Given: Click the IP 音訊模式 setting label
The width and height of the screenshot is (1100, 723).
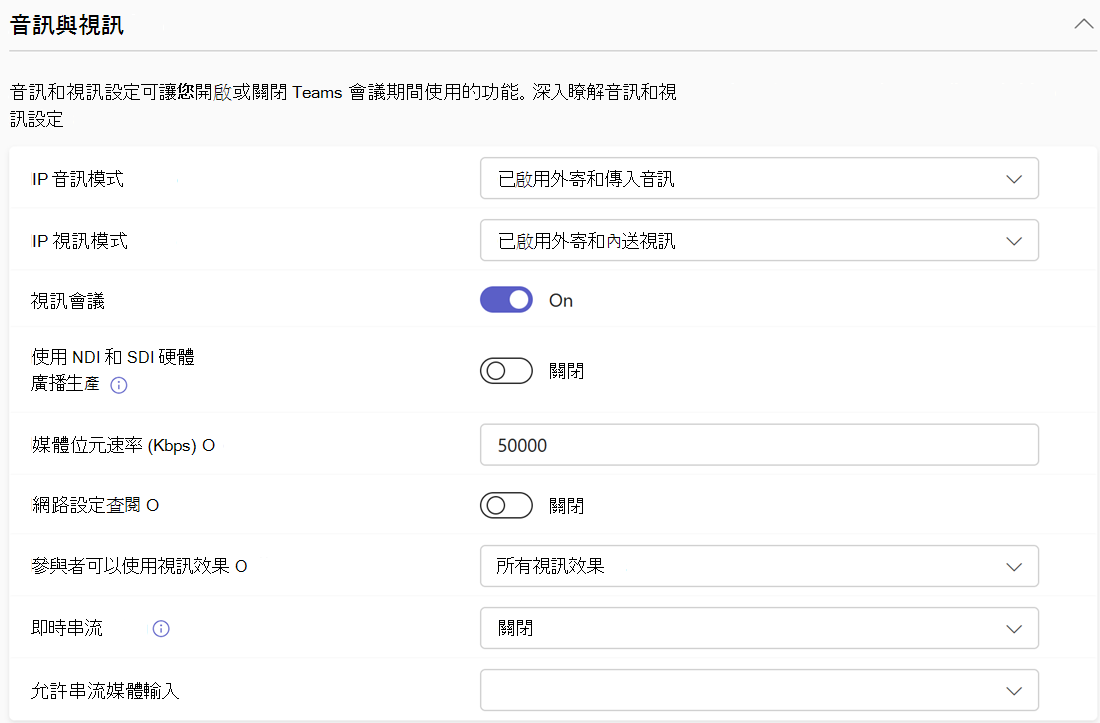Looking at the screenshot, I should pyautogui.click(x=78, y=180).
